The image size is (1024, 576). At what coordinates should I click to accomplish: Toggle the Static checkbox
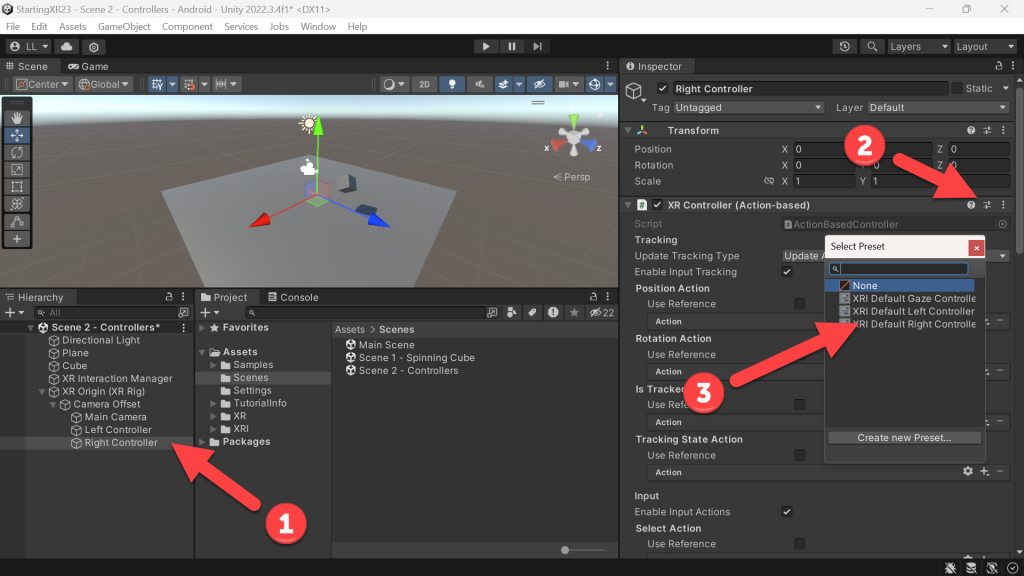(x=957, y=88)
